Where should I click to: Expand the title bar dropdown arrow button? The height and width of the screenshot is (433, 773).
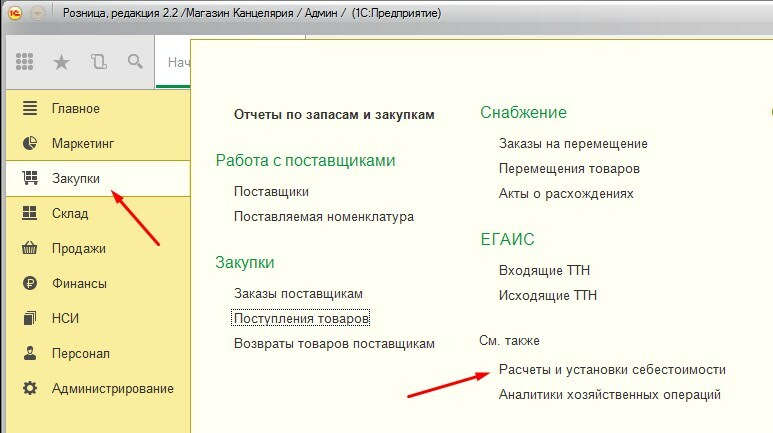[37, 13]
